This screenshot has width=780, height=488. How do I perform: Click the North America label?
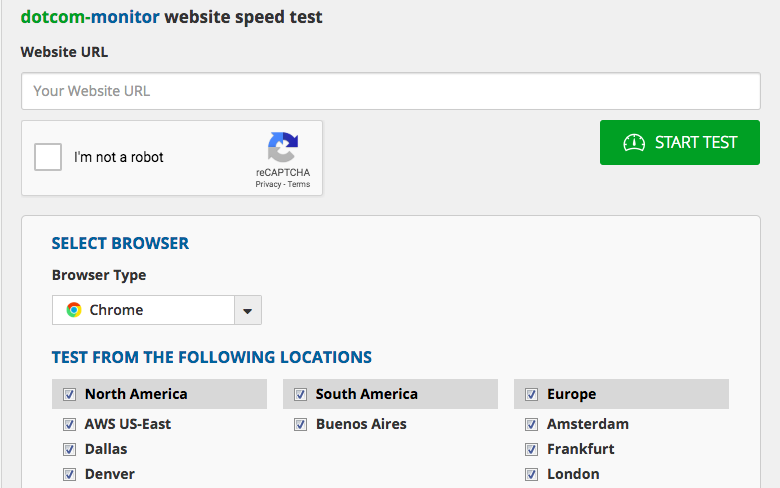(136, 394)
